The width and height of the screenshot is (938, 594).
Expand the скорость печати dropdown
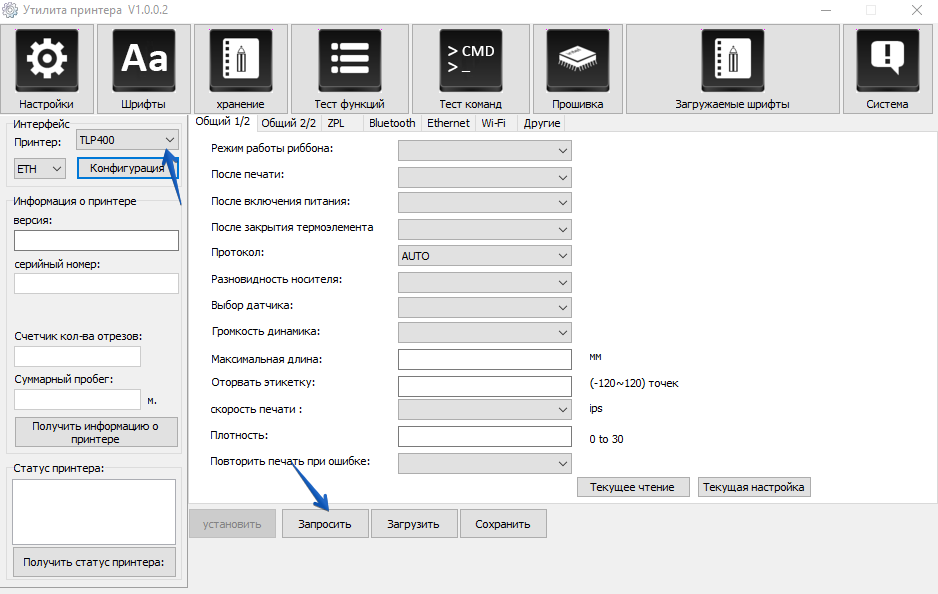coord(484,410)
